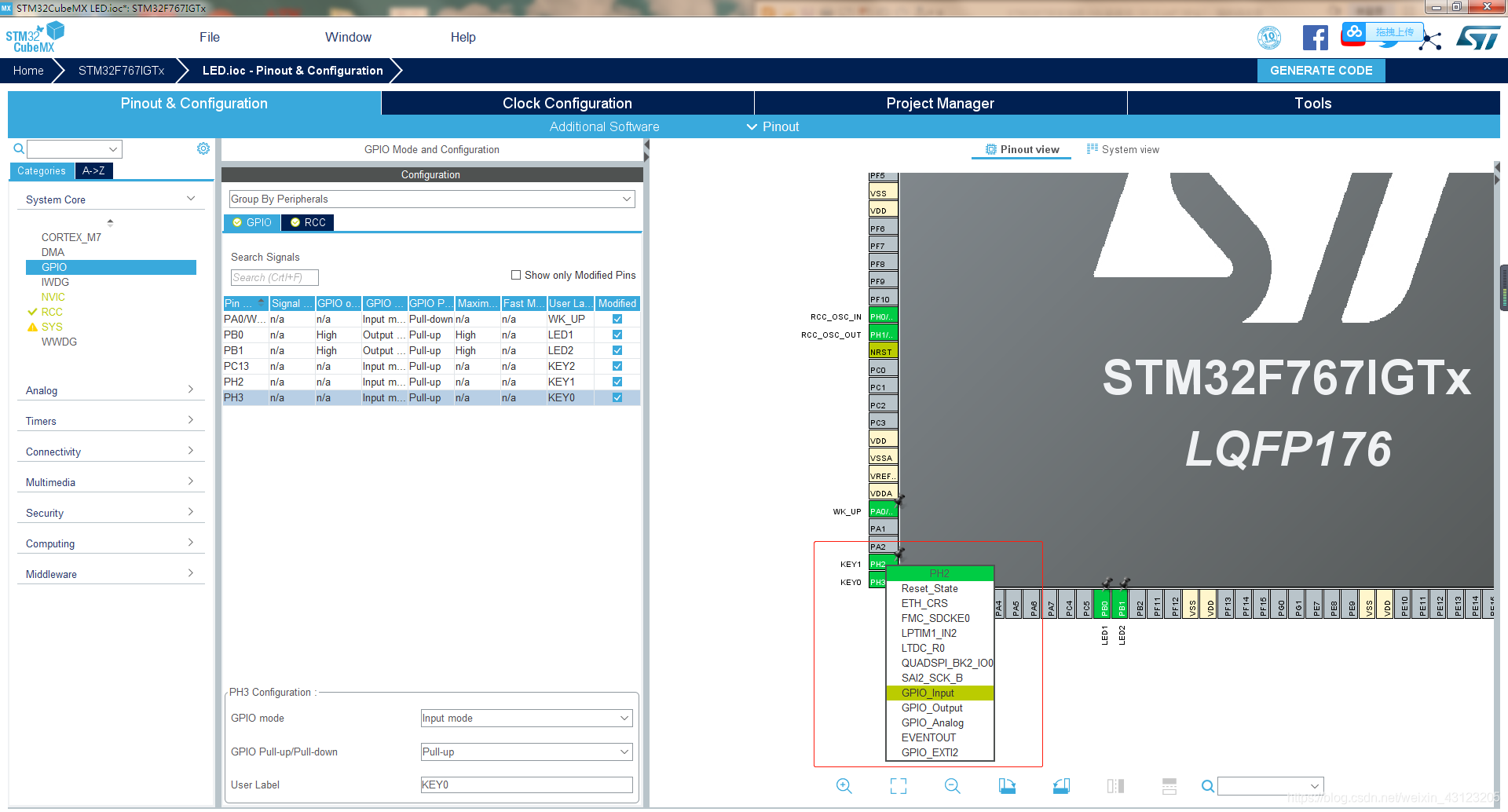Click the PC0 pin on chip

point(883,370)
